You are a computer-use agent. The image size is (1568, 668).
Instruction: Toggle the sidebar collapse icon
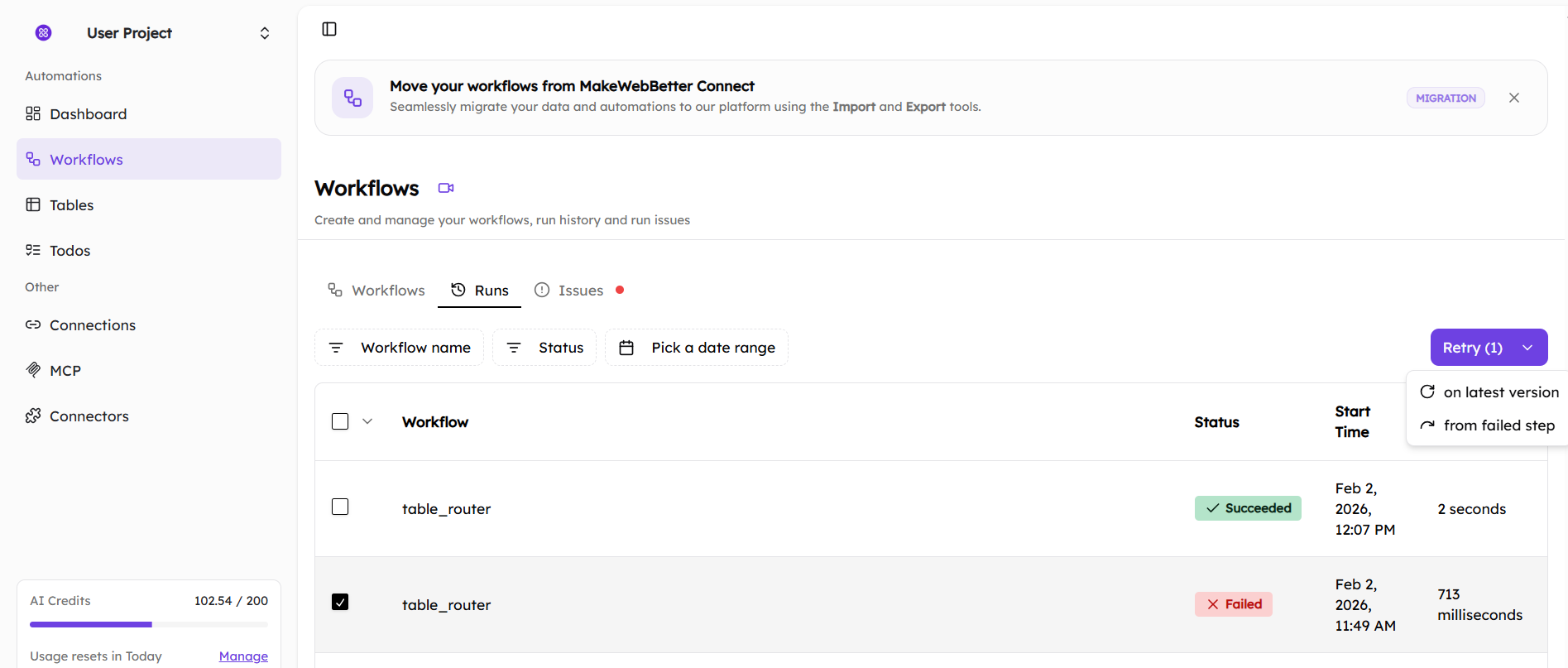(329, 29)
